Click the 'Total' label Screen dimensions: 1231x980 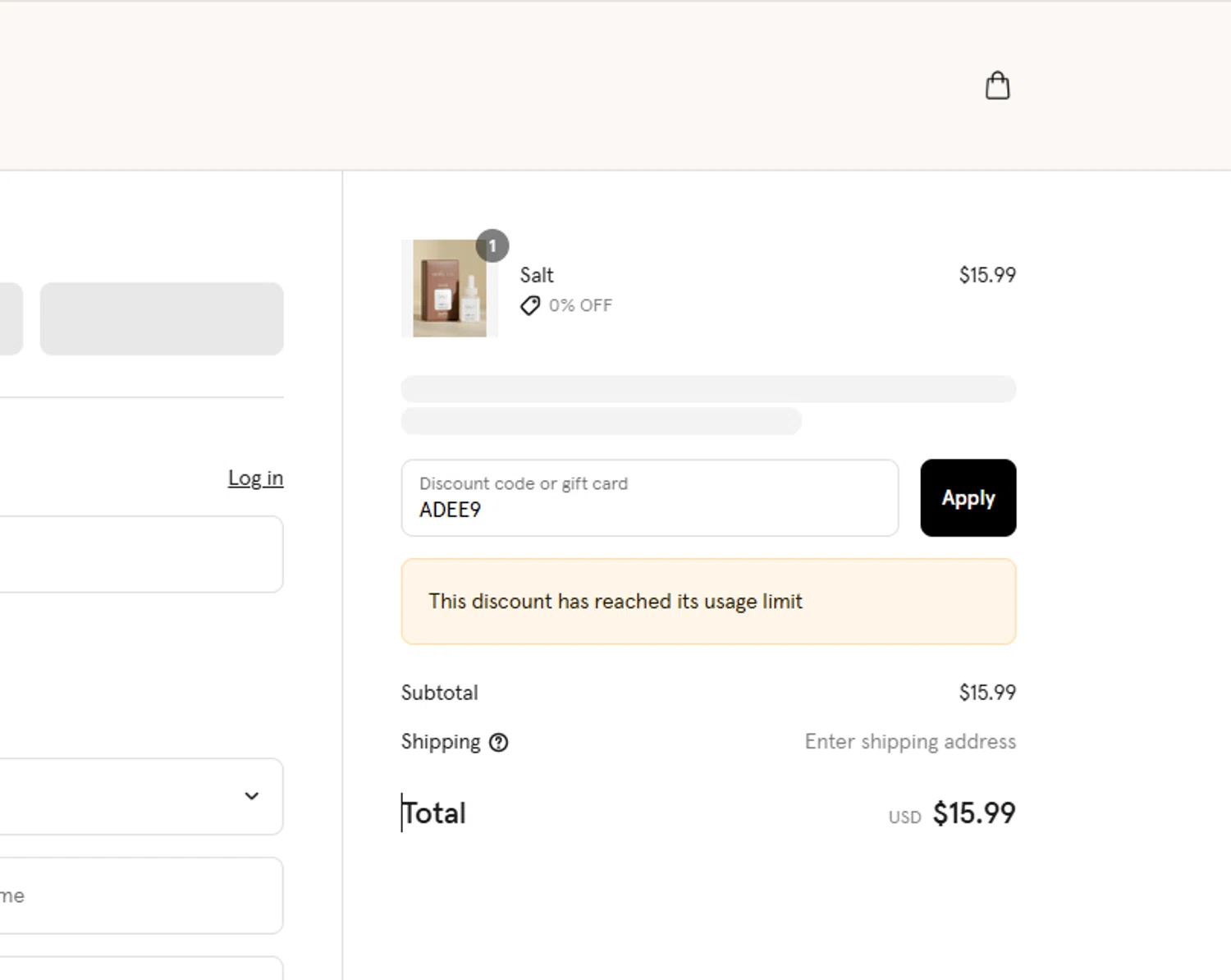433,813
